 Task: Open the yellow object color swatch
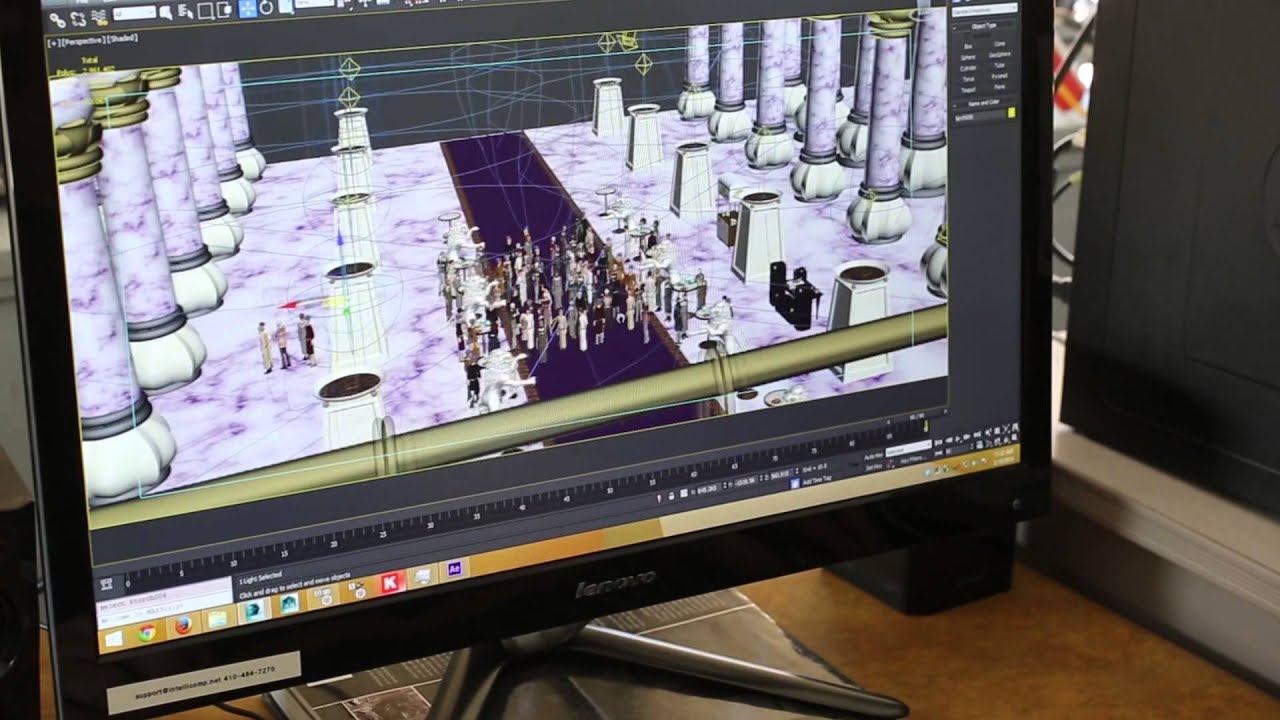point(1012,112)
